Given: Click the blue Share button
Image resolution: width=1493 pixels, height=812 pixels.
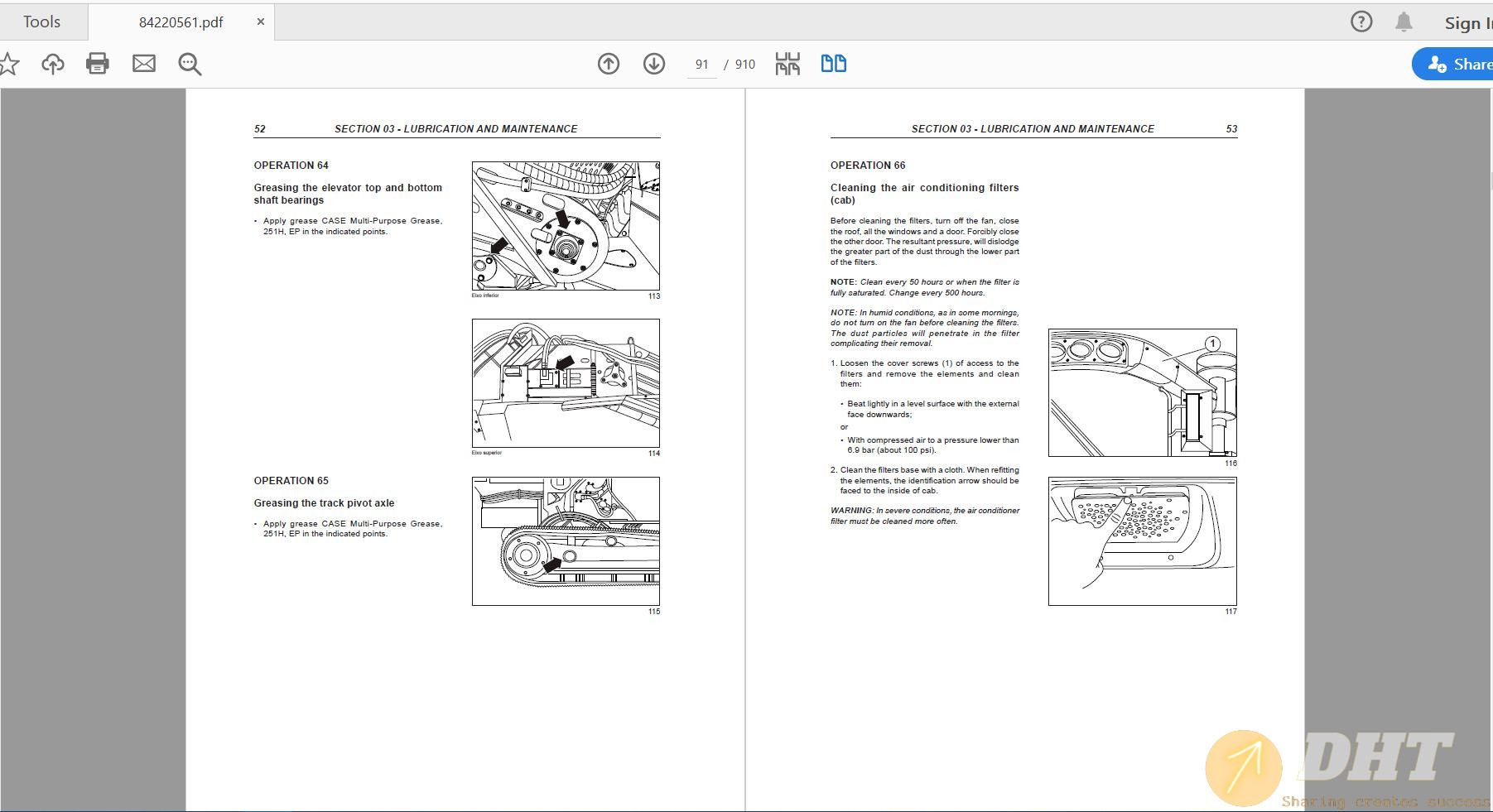Looking at the screenshot, I should [x=1455, y=64].
